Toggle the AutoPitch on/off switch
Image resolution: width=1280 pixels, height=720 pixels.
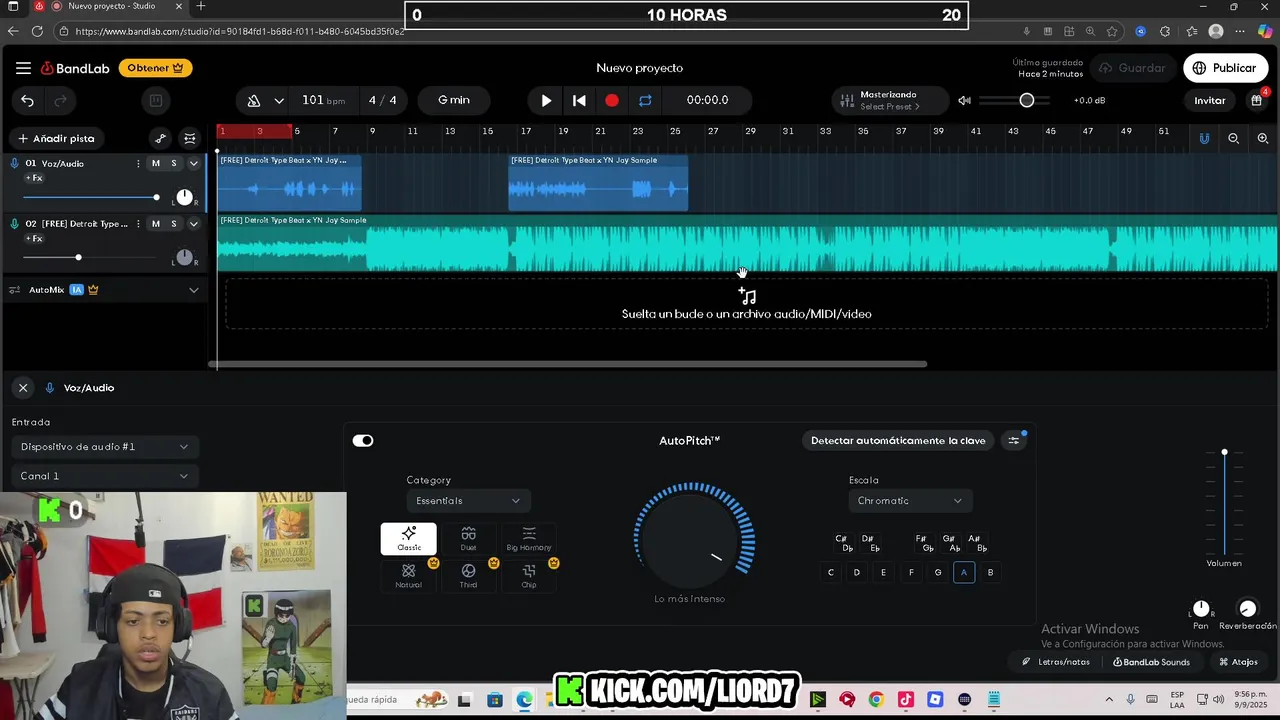pyautogui.click(x=363, y=441)
